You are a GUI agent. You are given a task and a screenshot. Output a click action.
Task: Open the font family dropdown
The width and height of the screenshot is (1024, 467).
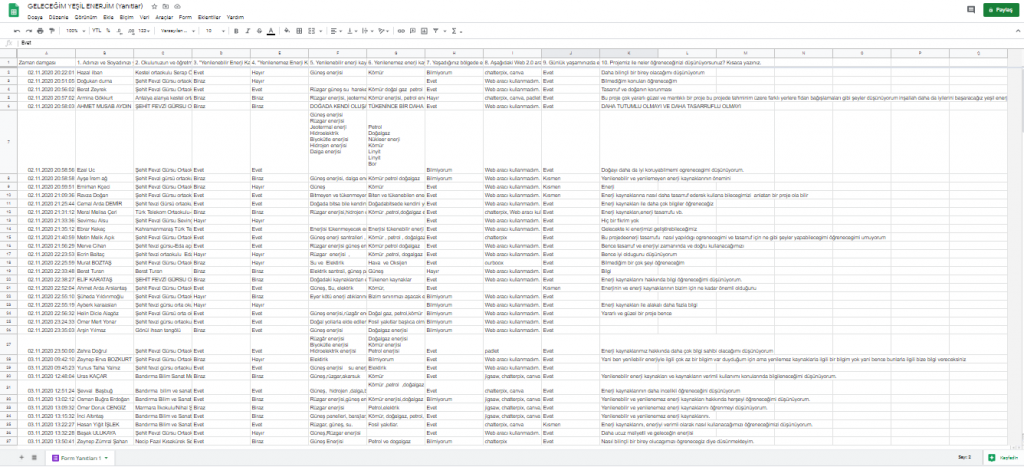[177, 30]
